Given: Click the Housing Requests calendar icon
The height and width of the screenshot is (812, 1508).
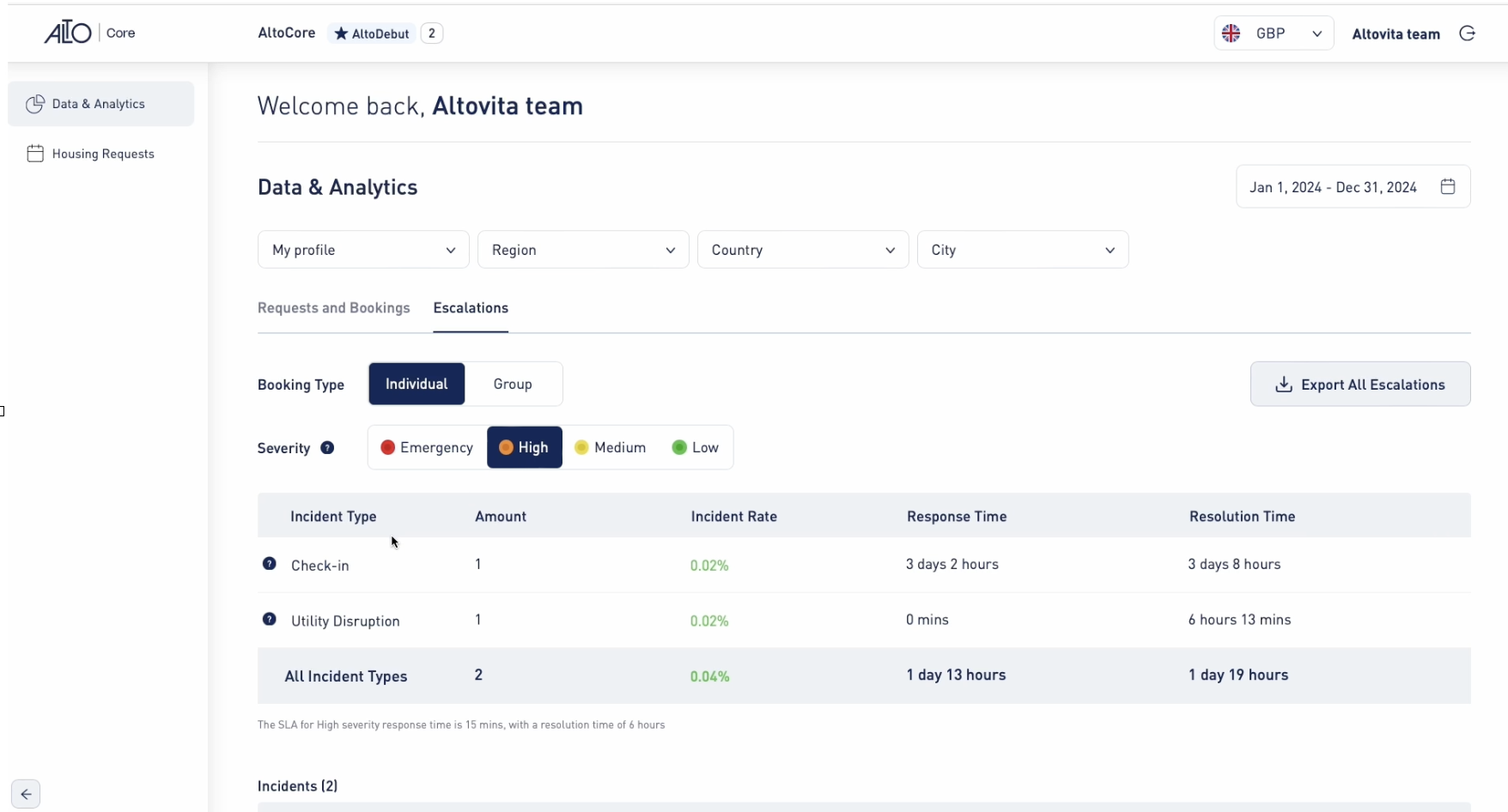Looking at the screenshot, I should point(35,154).
